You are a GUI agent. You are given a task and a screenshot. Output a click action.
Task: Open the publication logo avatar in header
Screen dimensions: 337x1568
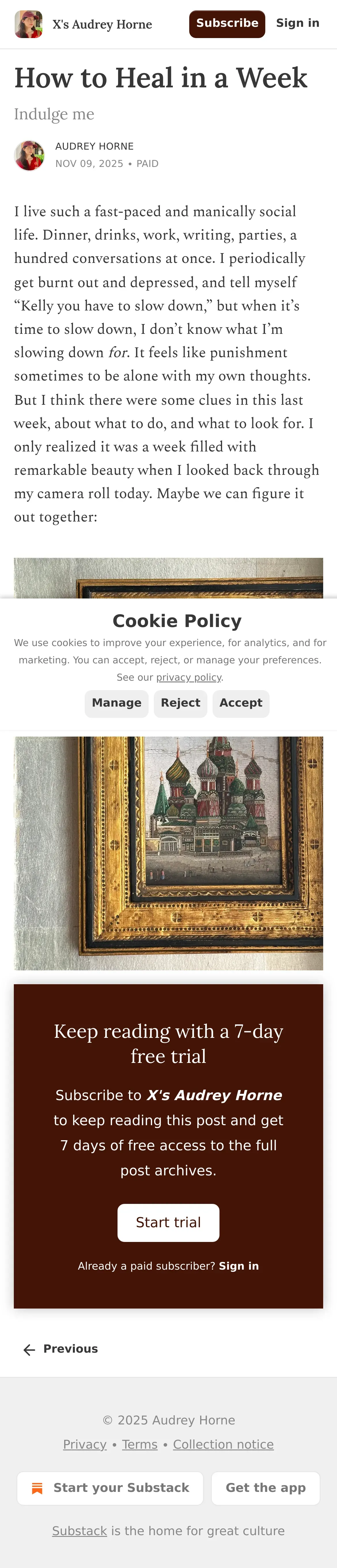[29, 24]
